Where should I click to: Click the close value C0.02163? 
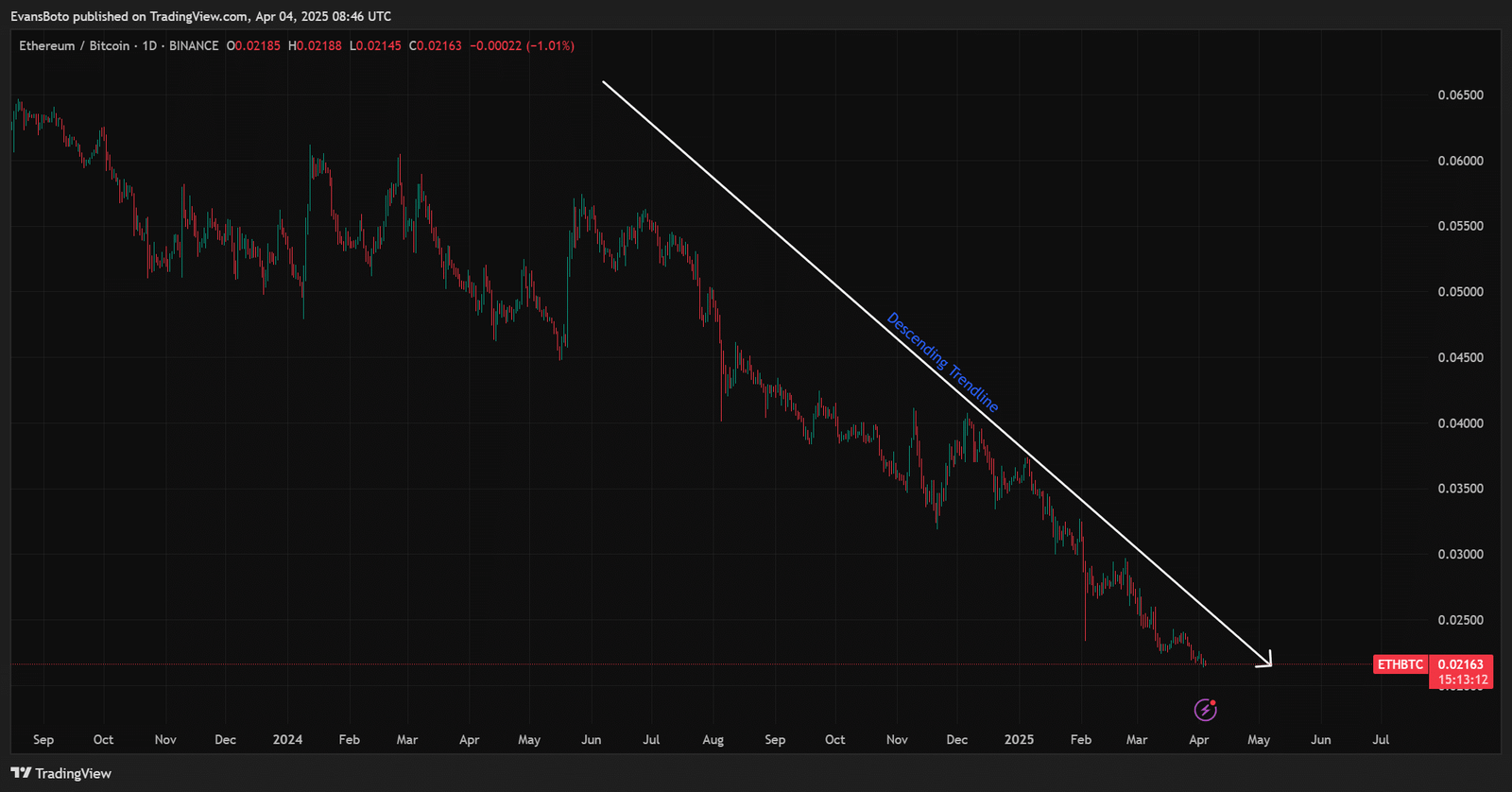coord(436,45)
